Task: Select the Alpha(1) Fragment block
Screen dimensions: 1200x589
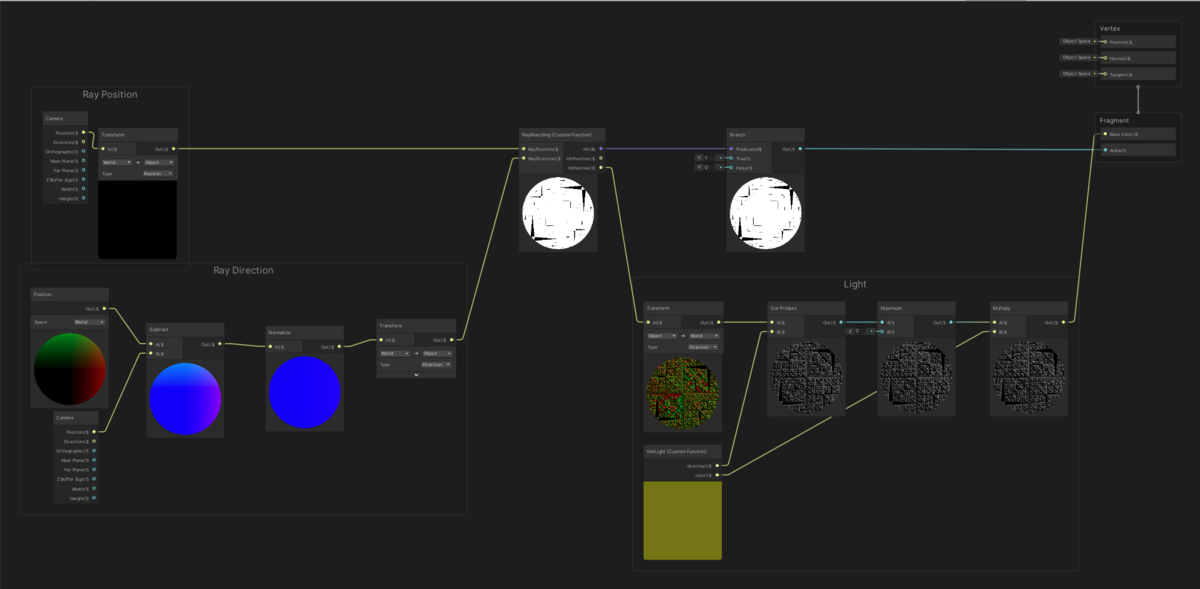Action: point(1138,150)
